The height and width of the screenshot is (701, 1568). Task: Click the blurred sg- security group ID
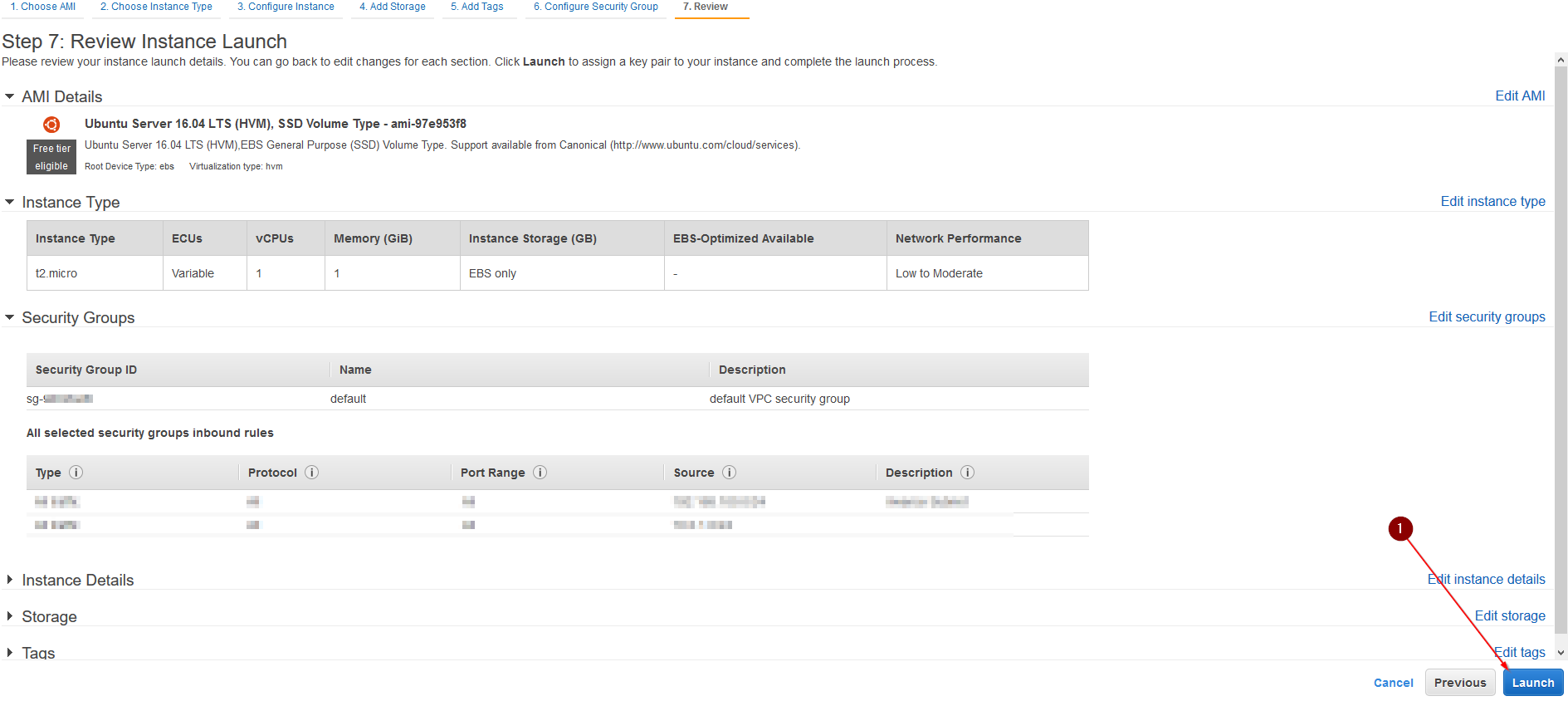[x=60, y=399]
